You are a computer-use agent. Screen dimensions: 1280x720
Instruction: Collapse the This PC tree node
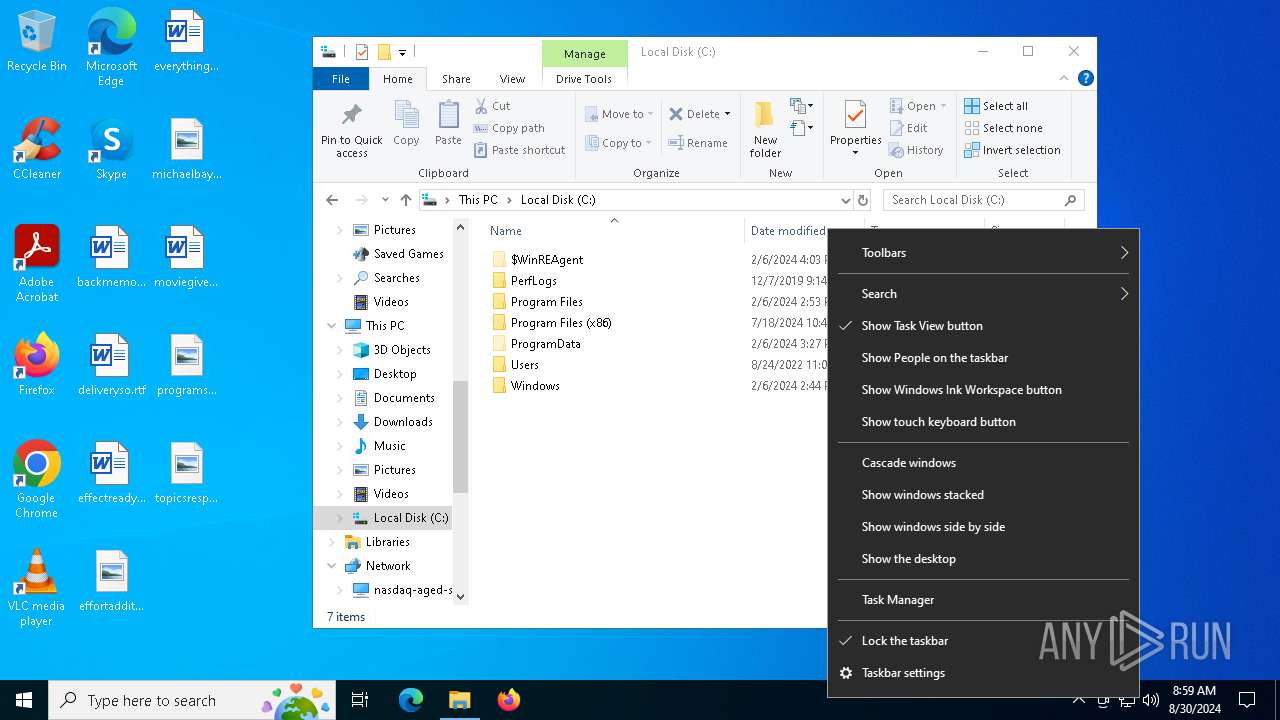click(332, 326)
